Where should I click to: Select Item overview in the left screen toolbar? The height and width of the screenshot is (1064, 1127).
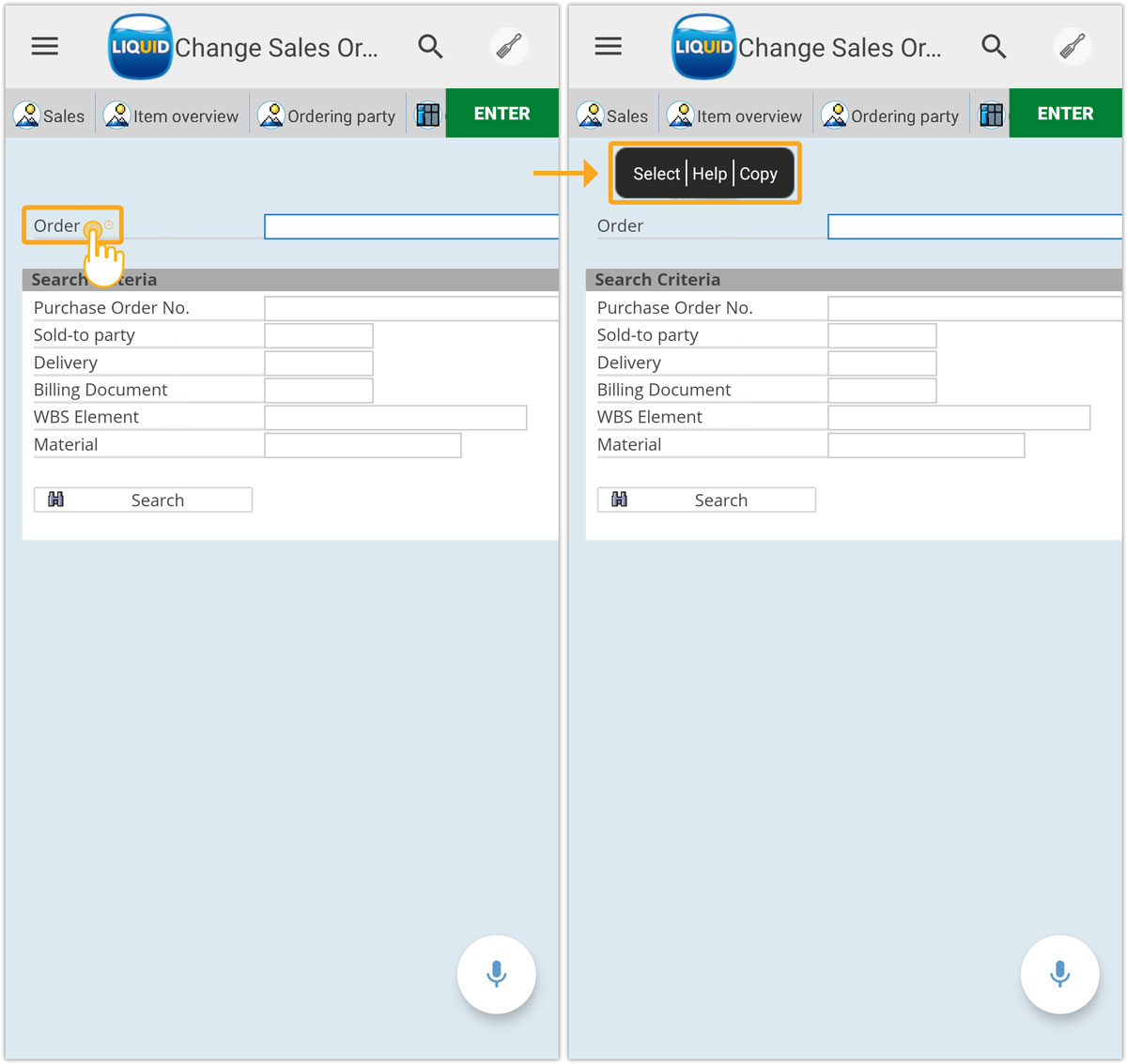(172, 116)
